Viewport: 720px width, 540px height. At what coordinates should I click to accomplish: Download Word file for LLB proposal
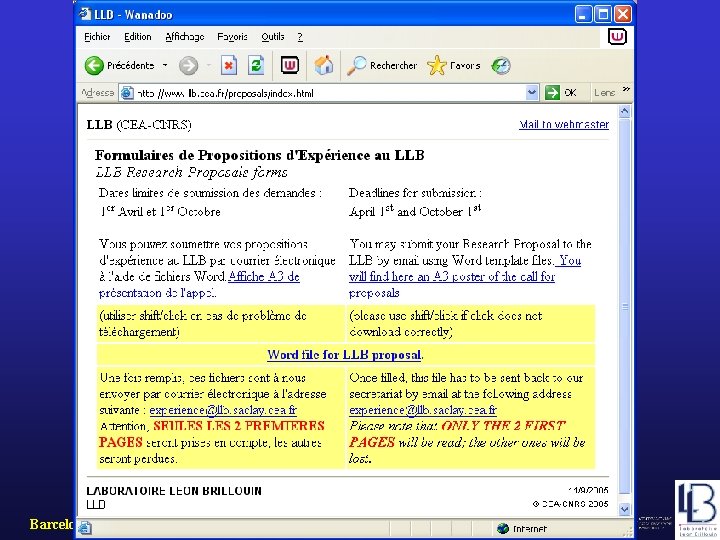[x=344, y=354]
